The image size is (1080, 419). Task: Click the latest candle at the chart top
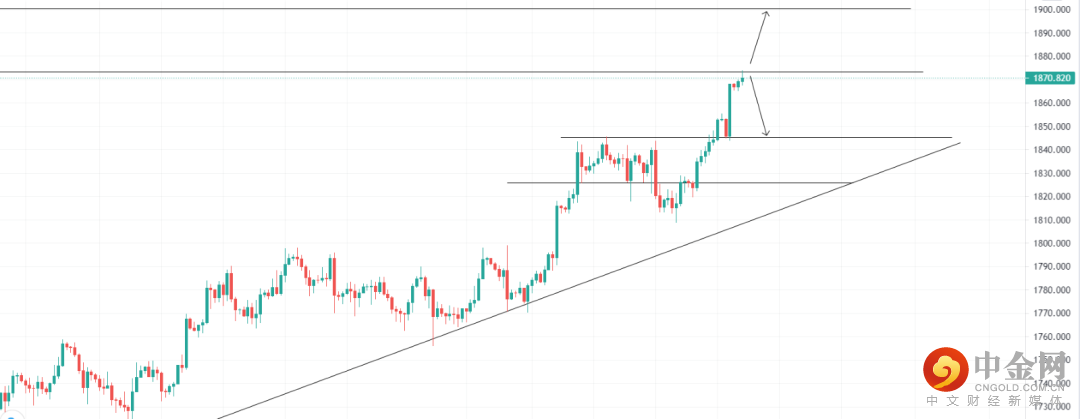tap(743, 80)
